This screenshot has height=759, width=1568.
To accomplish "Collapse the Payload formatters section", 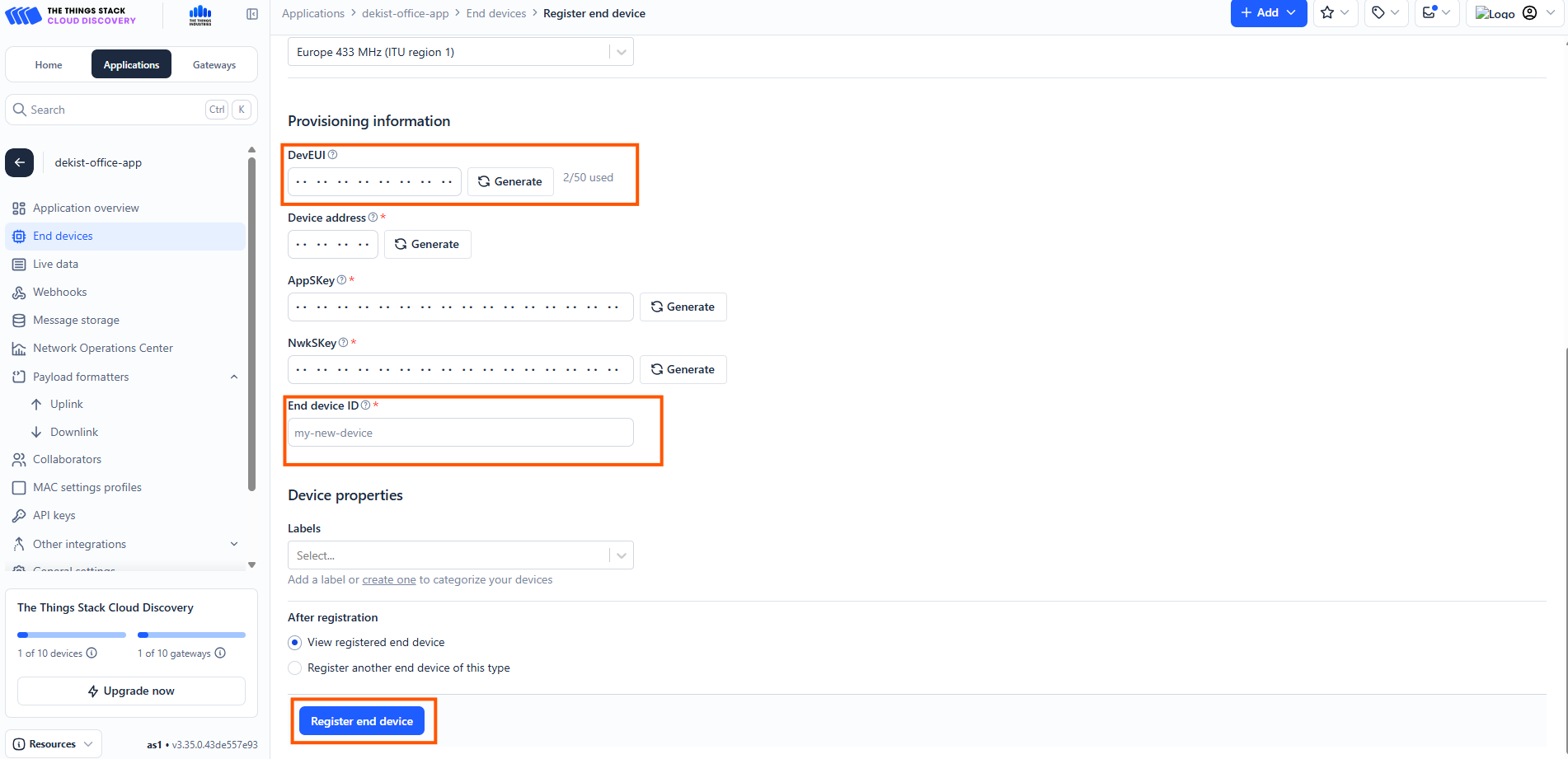I will pos(234,377).
